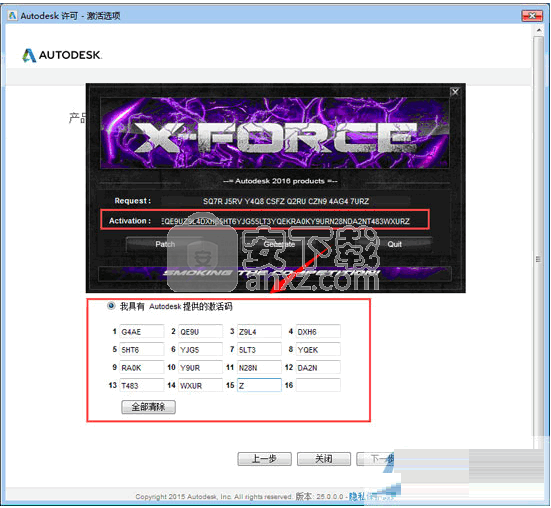Click activation field 14 containing WXUR
551x508 pixels.
[200, 385]
